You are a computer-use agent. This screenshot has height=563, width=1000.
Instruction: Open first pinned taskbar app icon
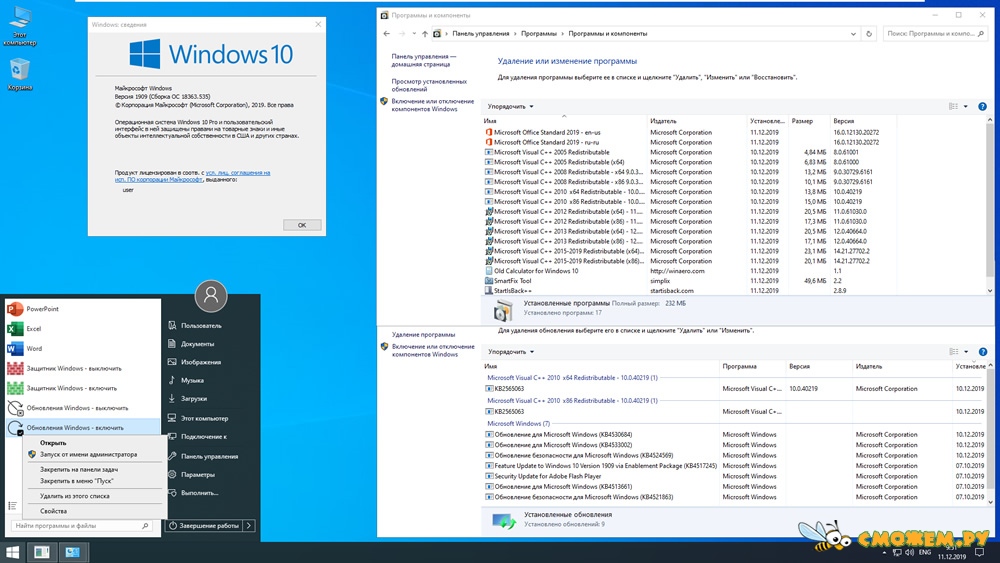pos(42,552)
